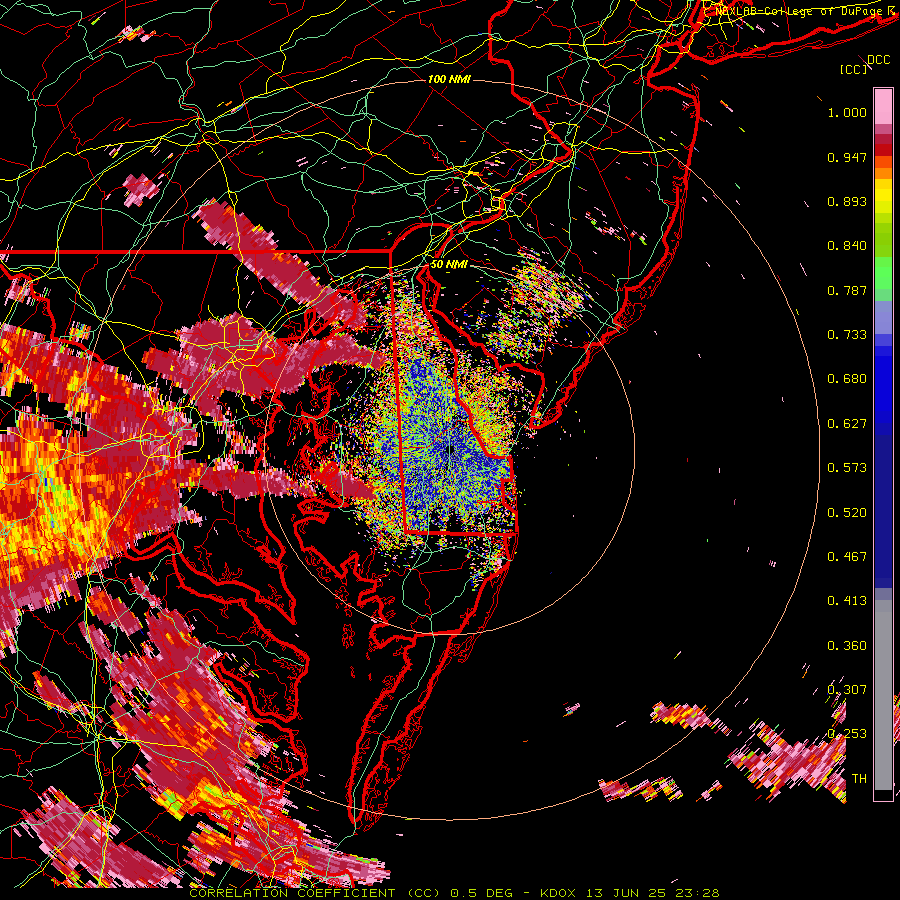This screenshot has height=900, width=900.
Task: Select the 0.840 color scale value
Action: tap(847, 246)
